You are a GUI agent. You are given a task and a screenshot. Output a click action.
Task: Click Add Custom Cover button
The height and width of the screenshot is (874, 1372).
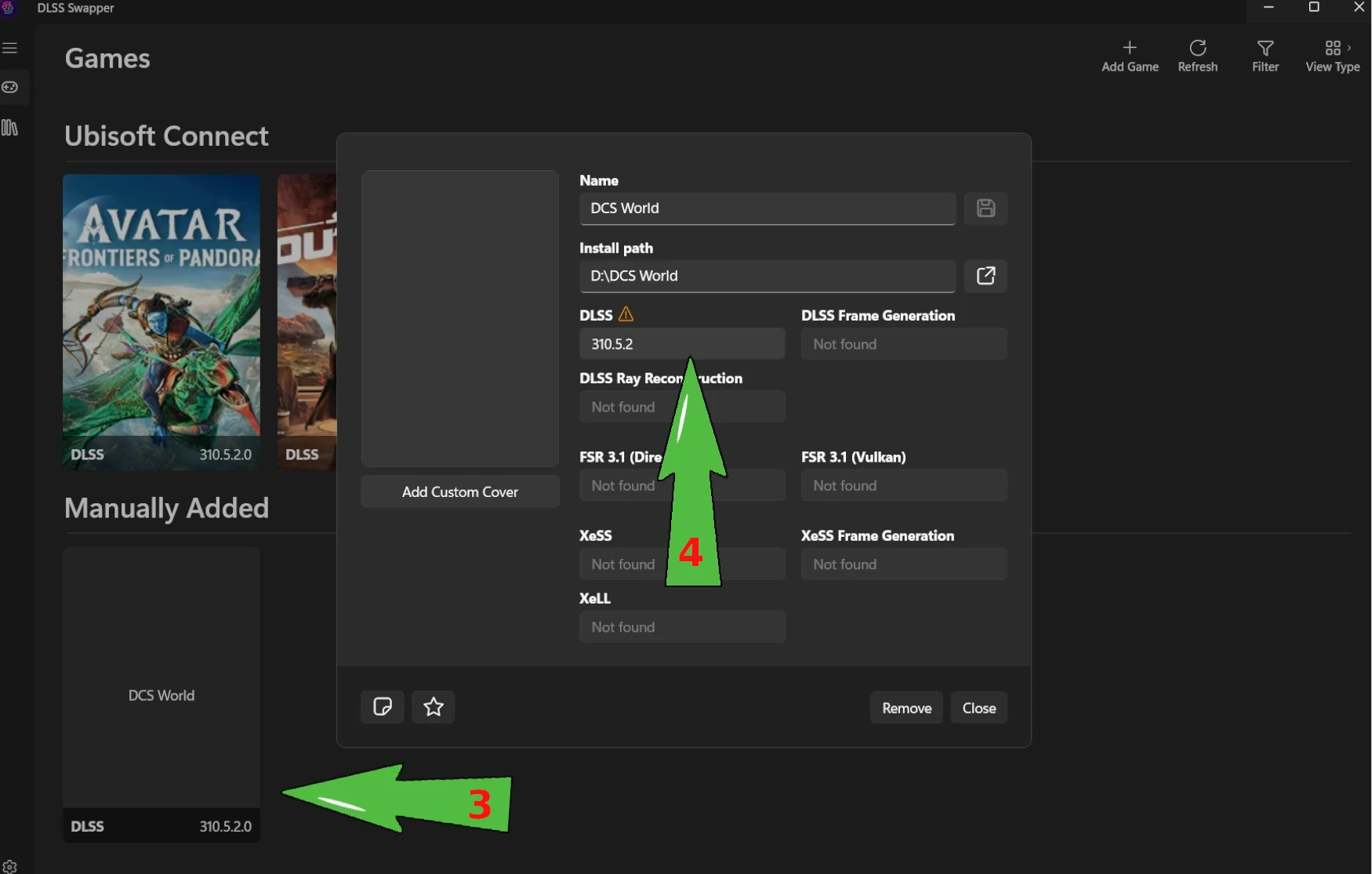459,491
